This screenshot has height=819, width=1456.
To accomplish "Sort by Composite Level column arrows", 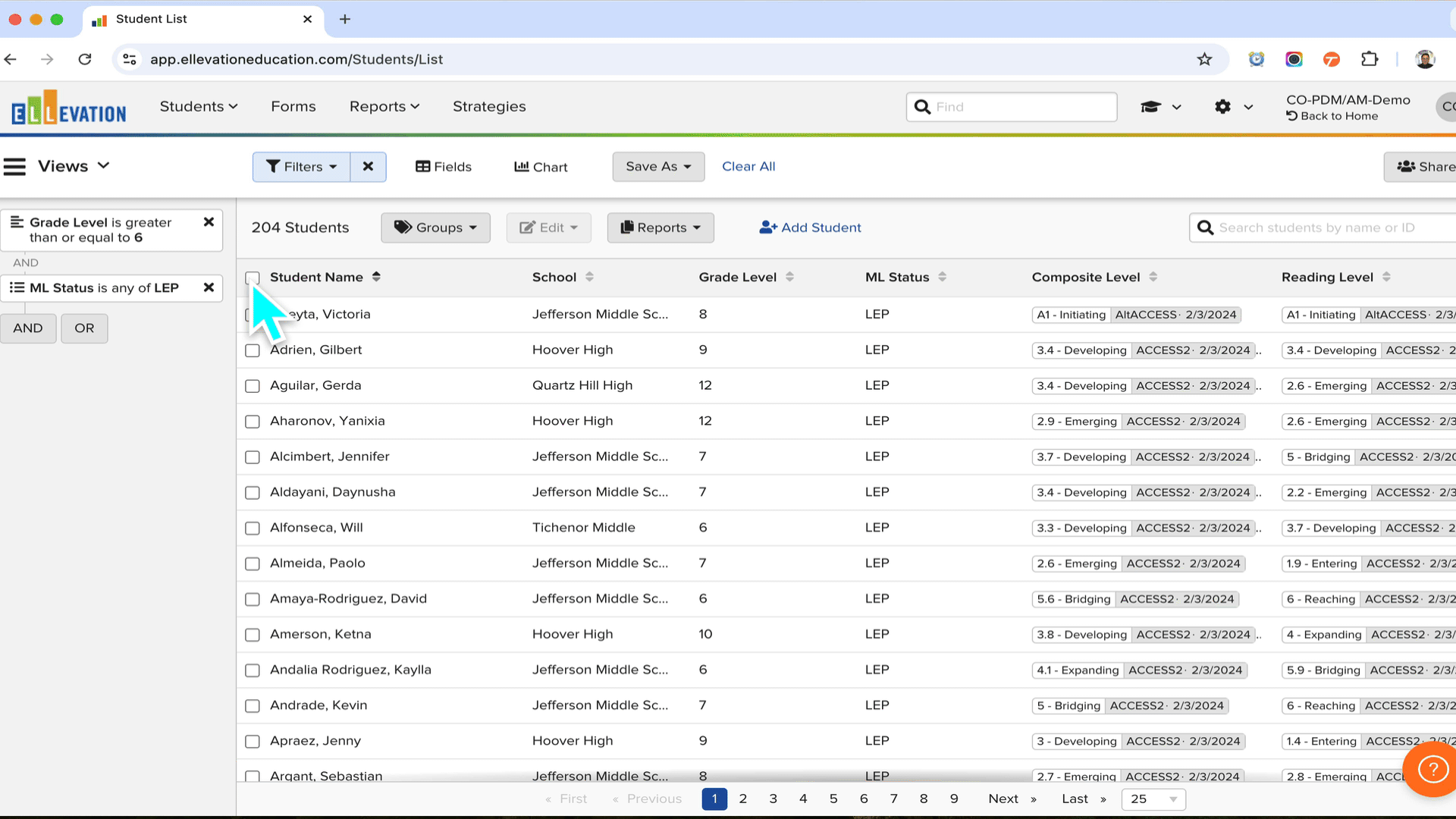I will pos(1153,277).
